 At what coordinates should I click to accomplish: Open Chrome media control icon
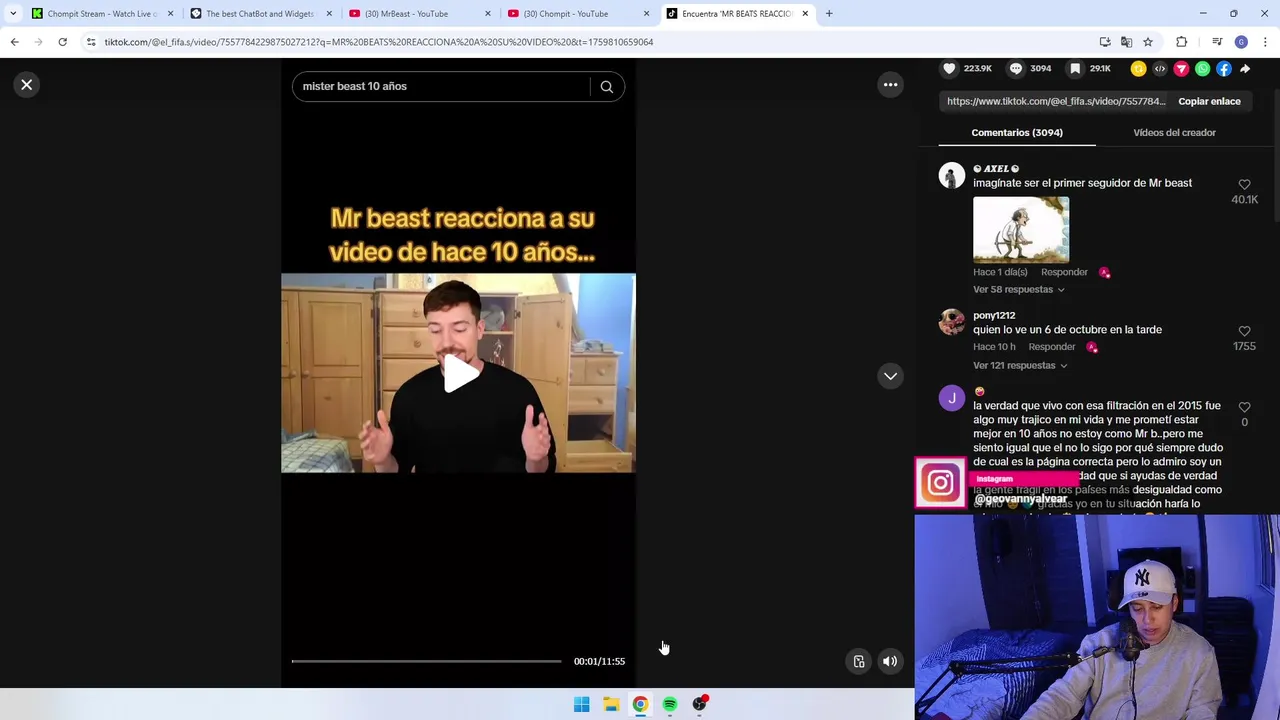(1217, 42)
